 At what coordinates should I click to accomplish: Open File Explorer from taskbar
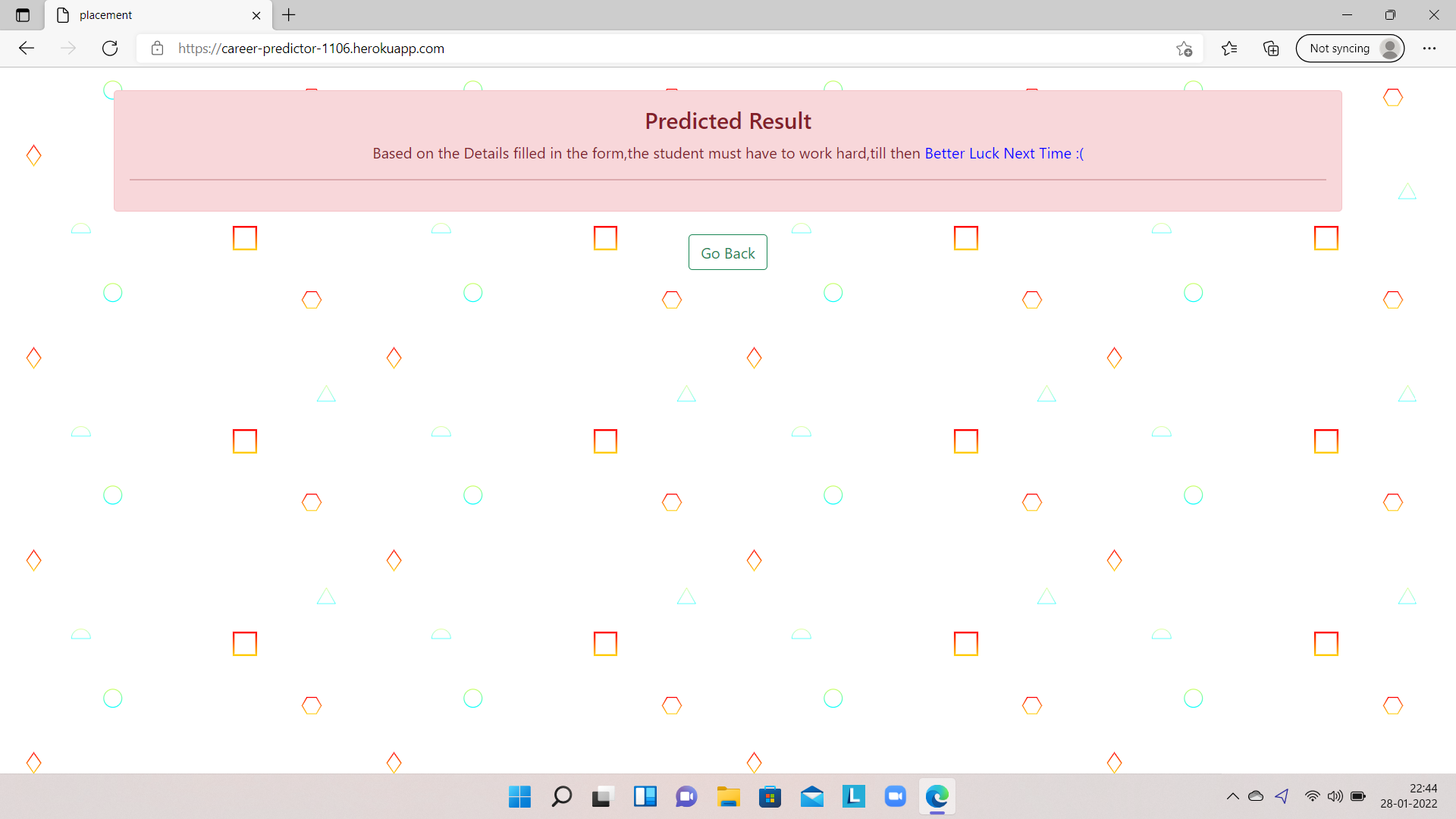(x=728, y=796)
